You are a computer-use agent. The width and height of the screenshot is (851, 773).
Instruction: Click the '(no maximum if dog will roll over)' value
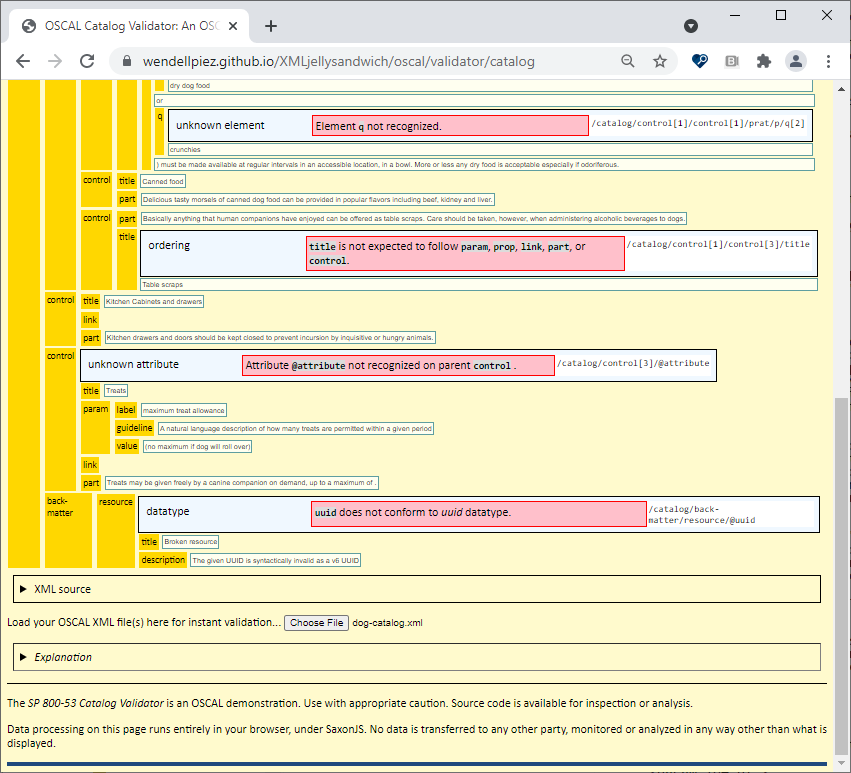point(198,447)
